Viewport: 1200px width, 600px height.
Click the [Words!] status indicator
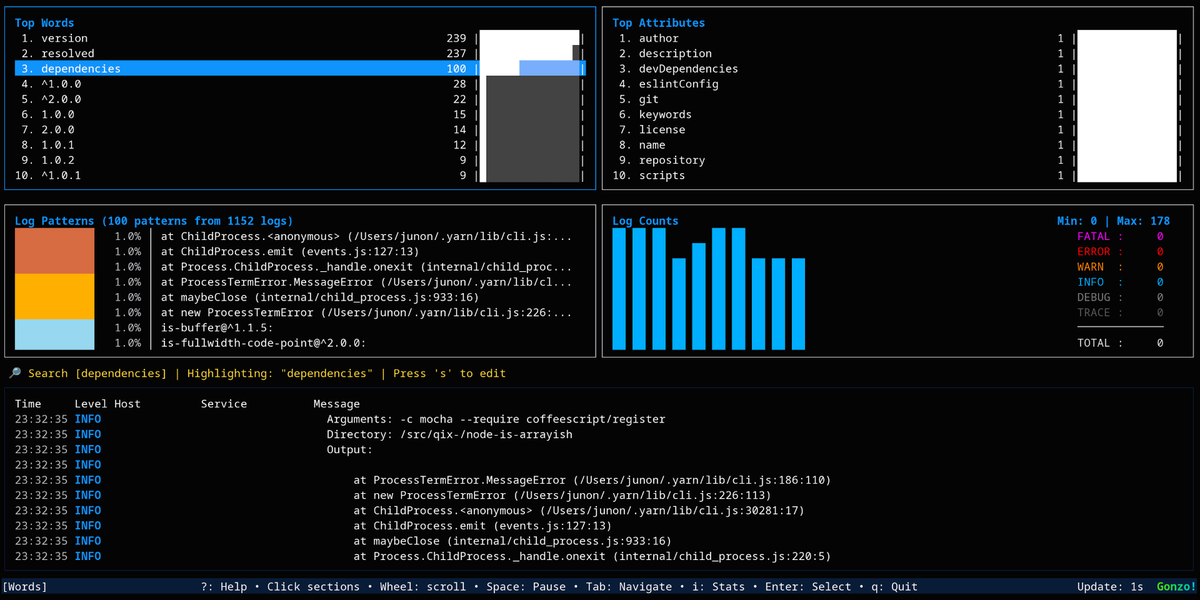coord(25,587)
